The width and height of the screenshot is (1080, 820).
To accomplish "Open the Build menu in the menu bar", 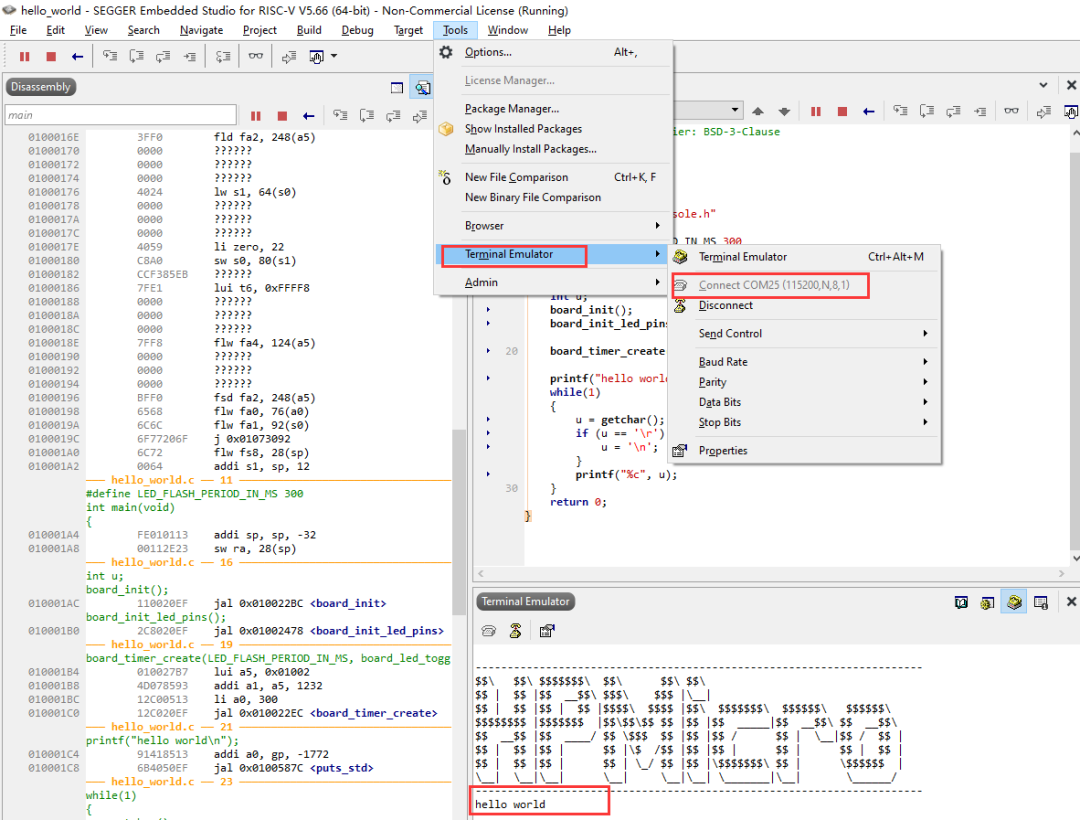I will [309, 30].
